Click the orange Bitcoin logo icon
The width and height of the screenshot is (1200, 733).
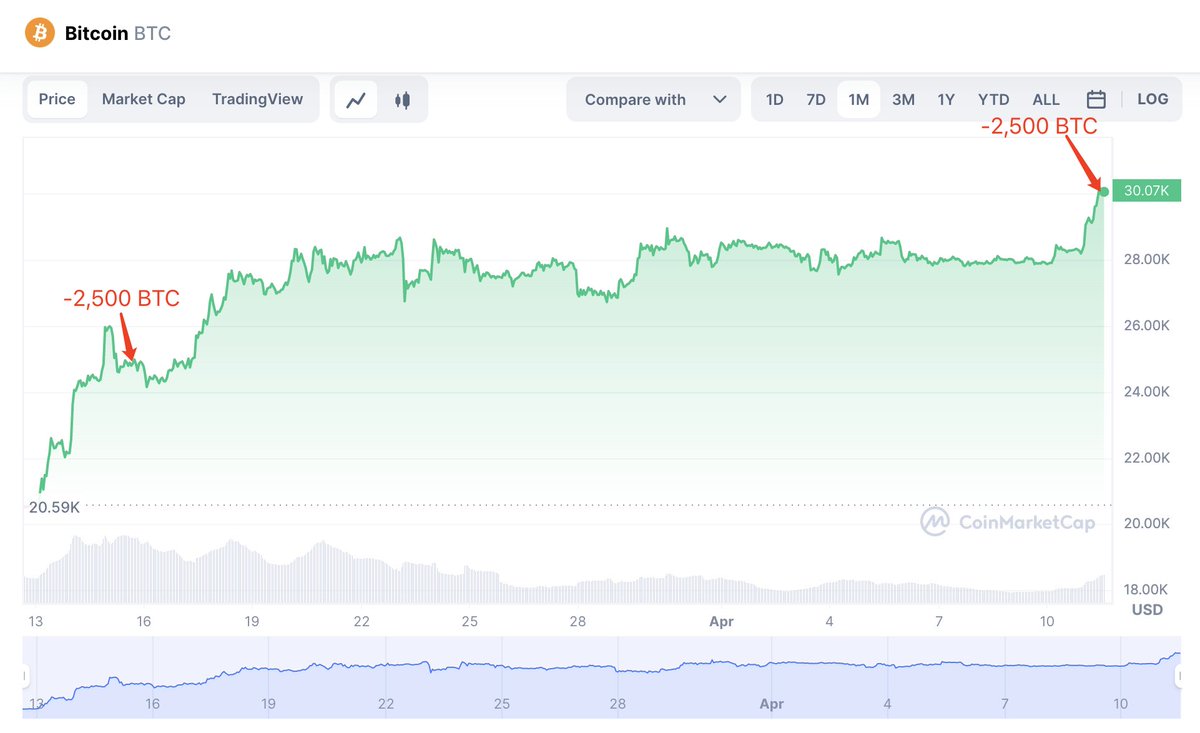click(x=40, y=33)
